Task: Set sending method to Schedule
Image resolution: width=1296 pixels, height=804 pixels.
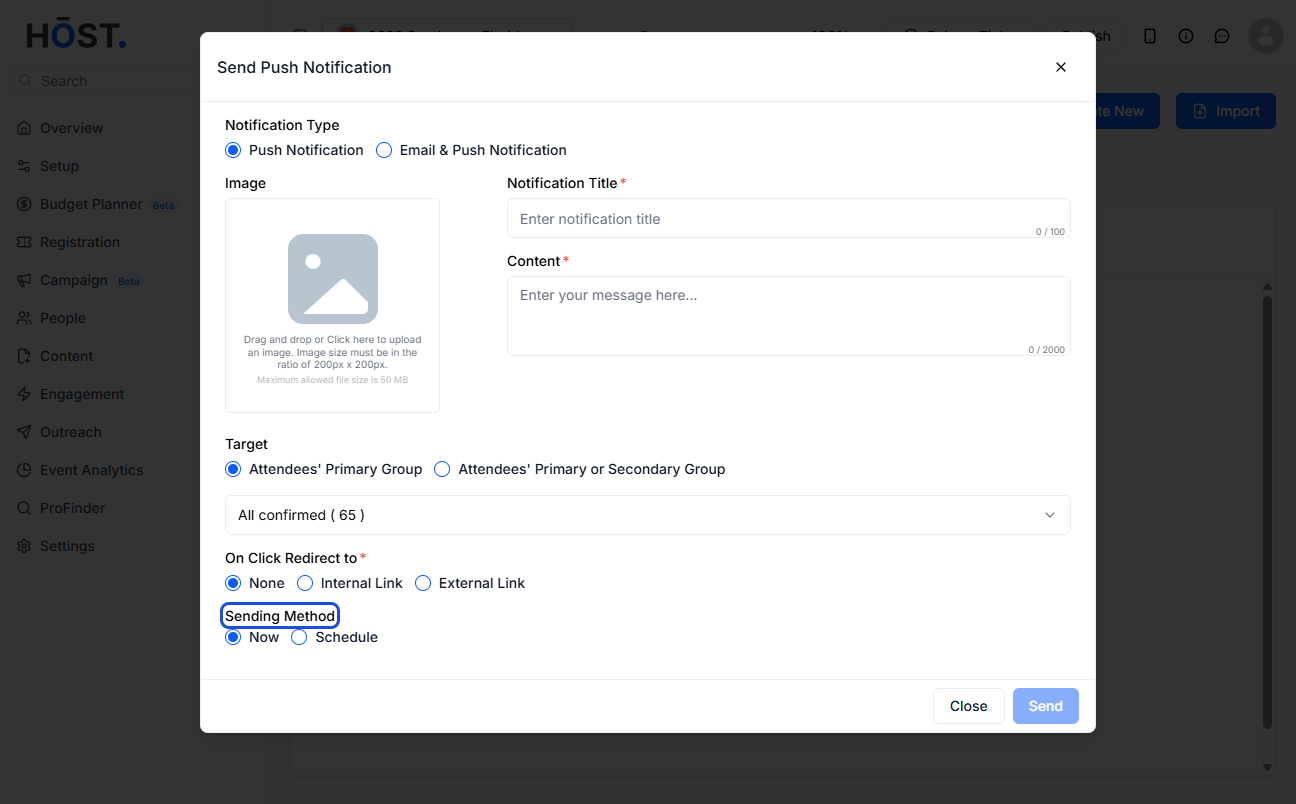Action: tap(299, 637)
